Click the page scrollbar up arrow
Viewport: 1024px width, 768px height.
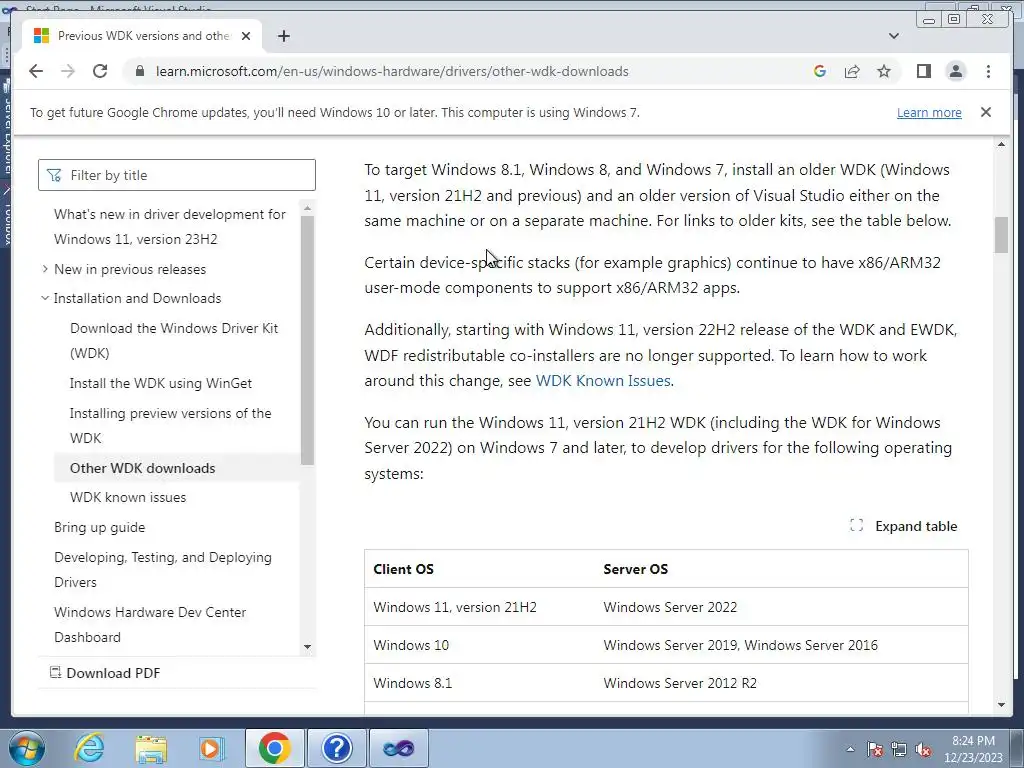pos(1001,144)
